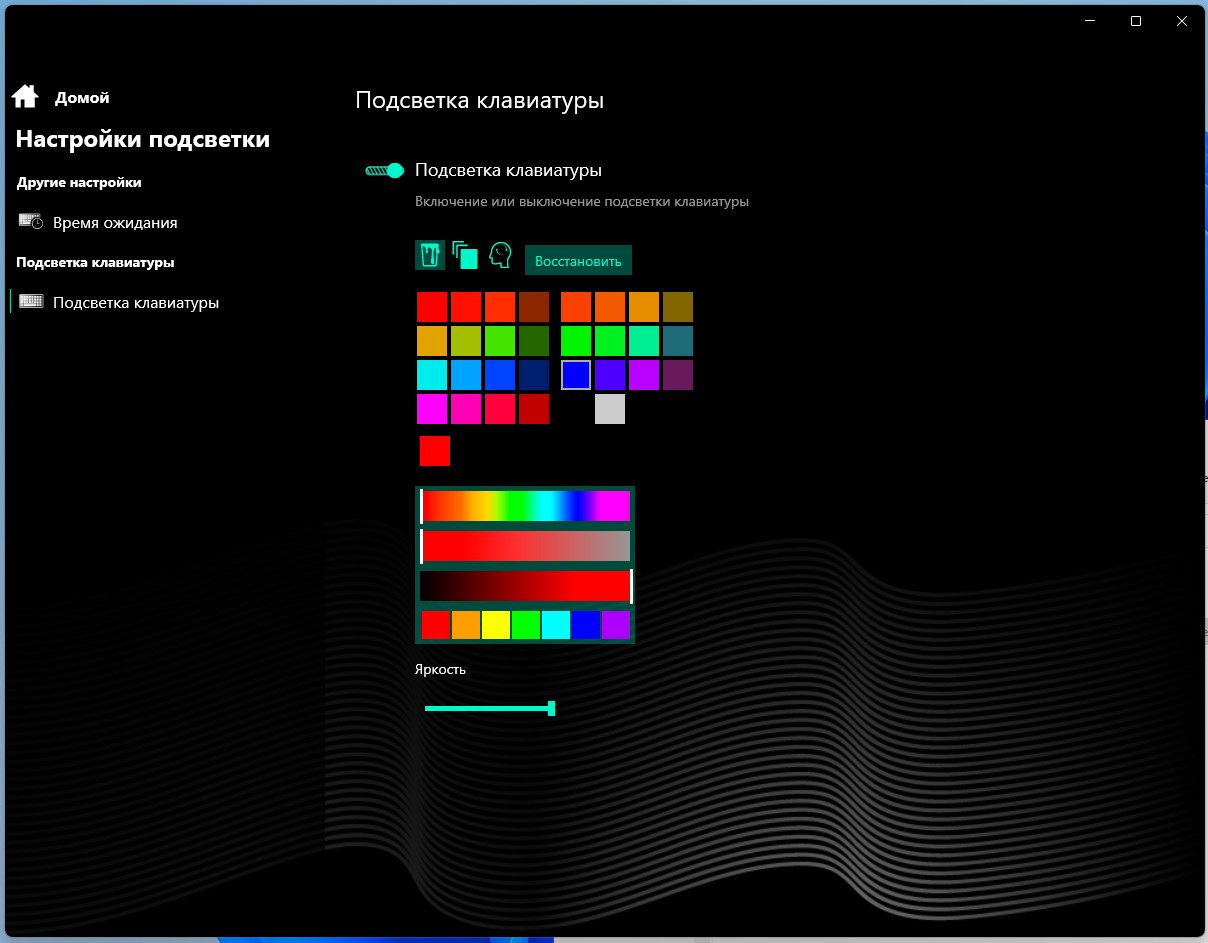Turn off the Подсветка клавиатуры switch
Viewport: 1208px width, 943px height.
[x=384, y=170]
